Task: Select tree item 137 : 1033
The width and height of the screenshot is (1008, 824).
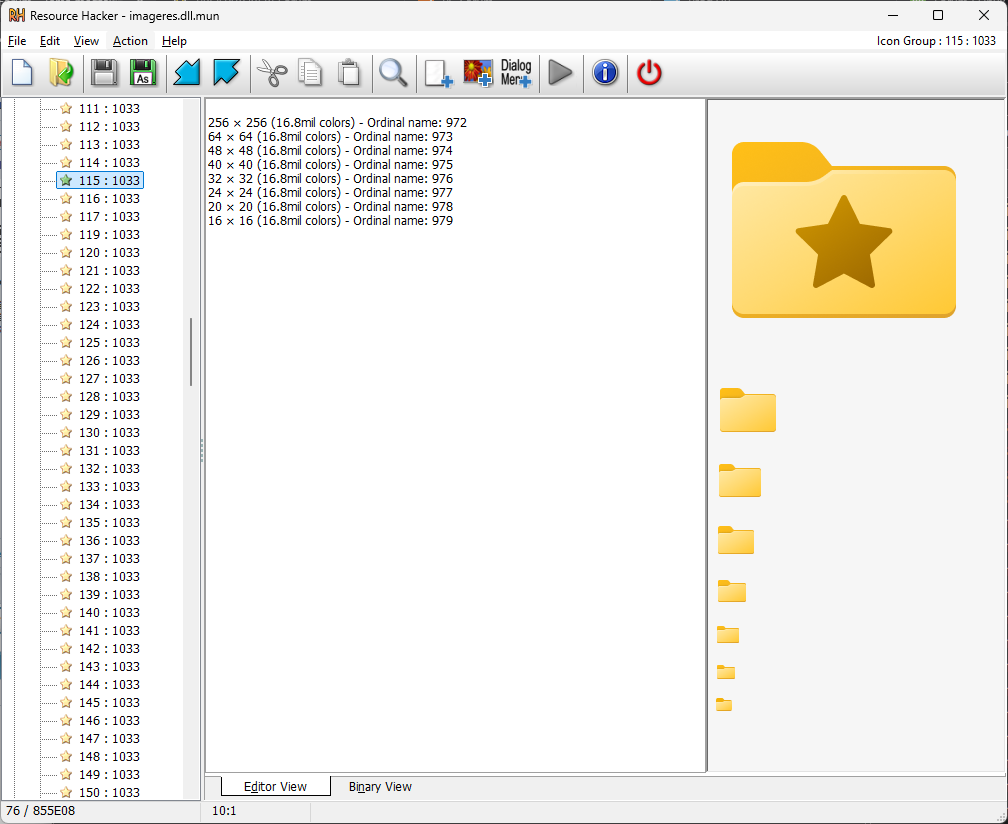Action: (x=109, y=559)
